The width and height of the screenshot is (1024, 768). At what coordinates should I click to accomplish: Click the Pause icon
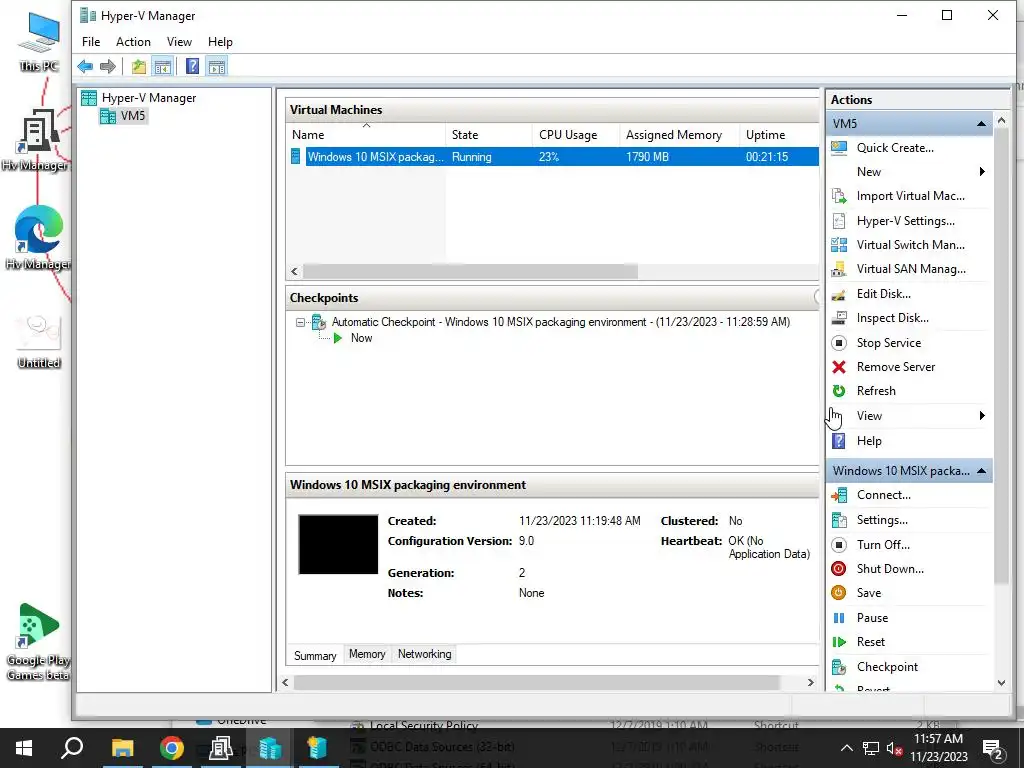click(839, 618)
